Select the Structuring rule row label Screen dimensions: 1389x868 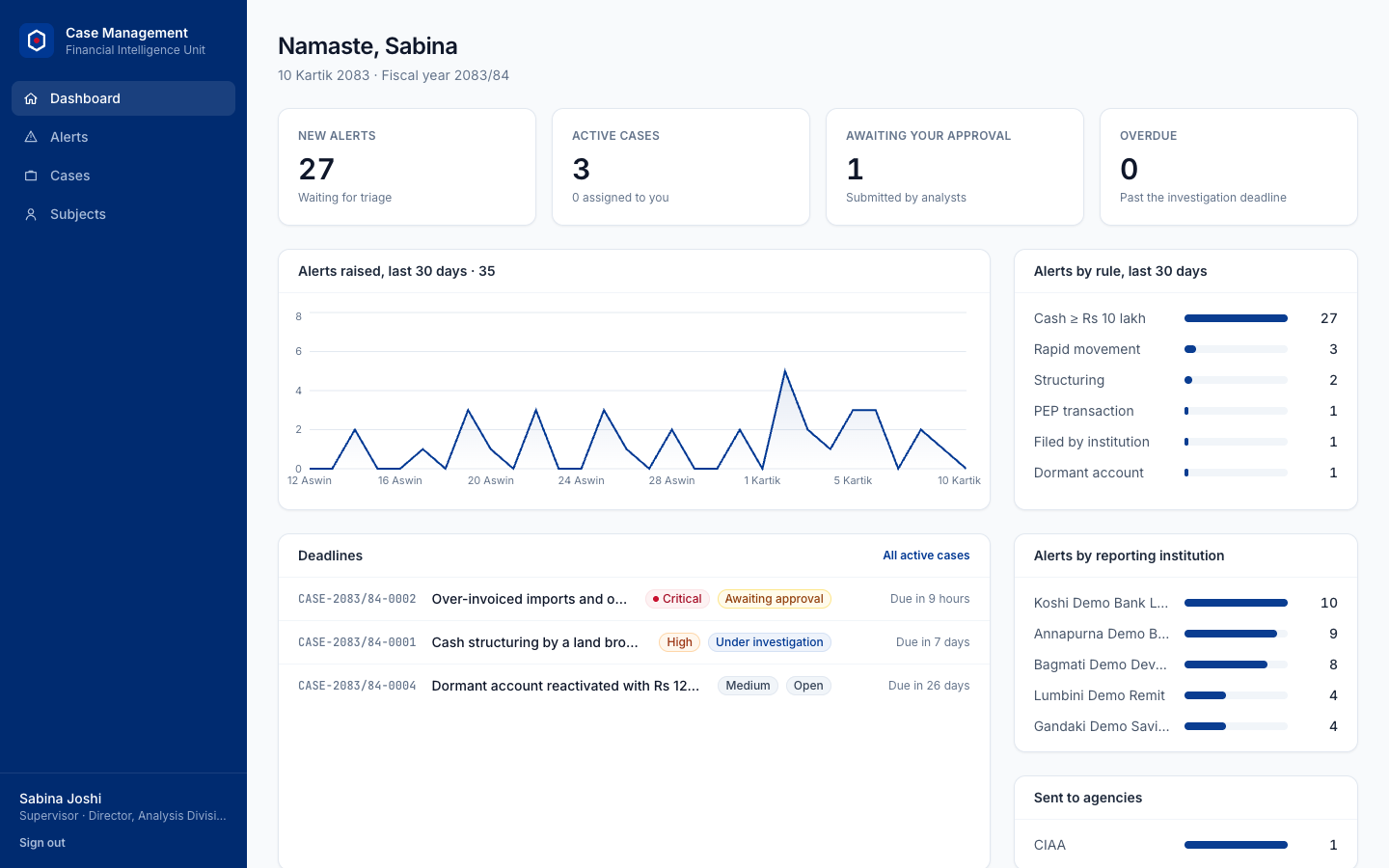[1069, 380]
